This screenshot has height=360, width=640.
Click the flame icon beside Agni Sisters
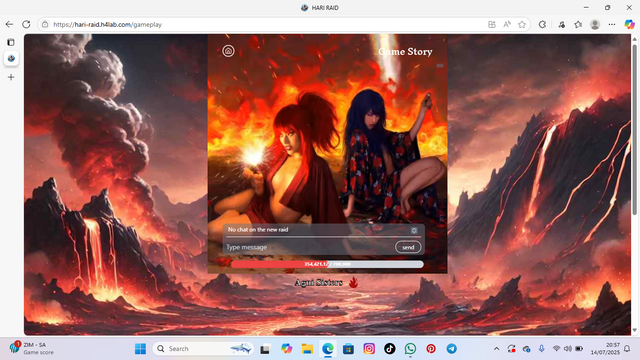click(x=353, y=282)
